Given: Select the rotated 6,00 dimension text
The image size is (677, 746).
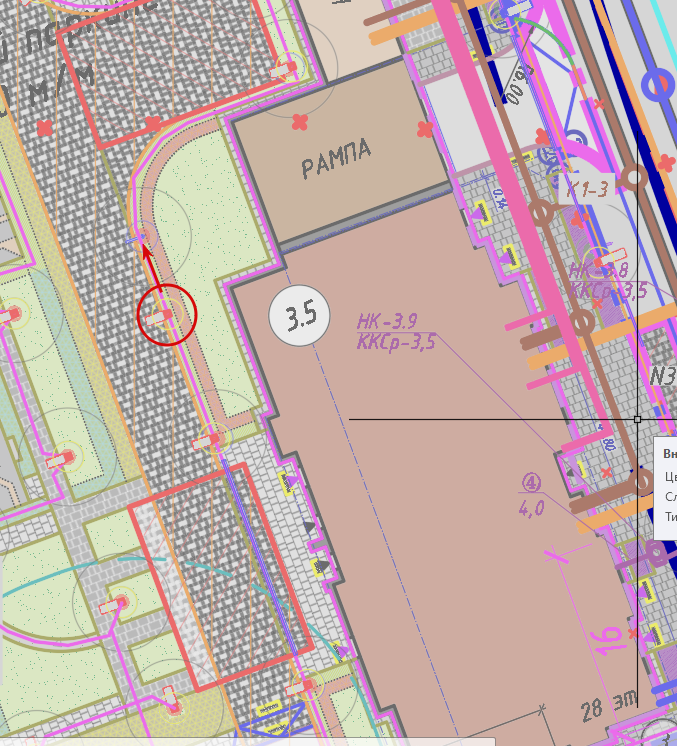Looking at the screenshot, I should [518, 85].
